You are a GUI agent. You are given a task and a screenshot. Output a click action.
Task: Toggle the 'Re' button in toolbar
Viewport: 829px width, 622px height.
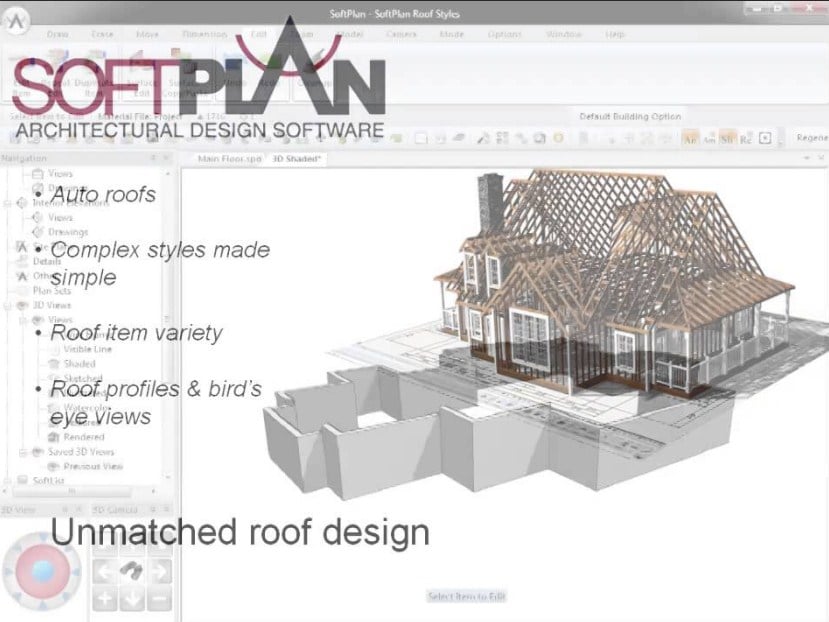[745, 139]
